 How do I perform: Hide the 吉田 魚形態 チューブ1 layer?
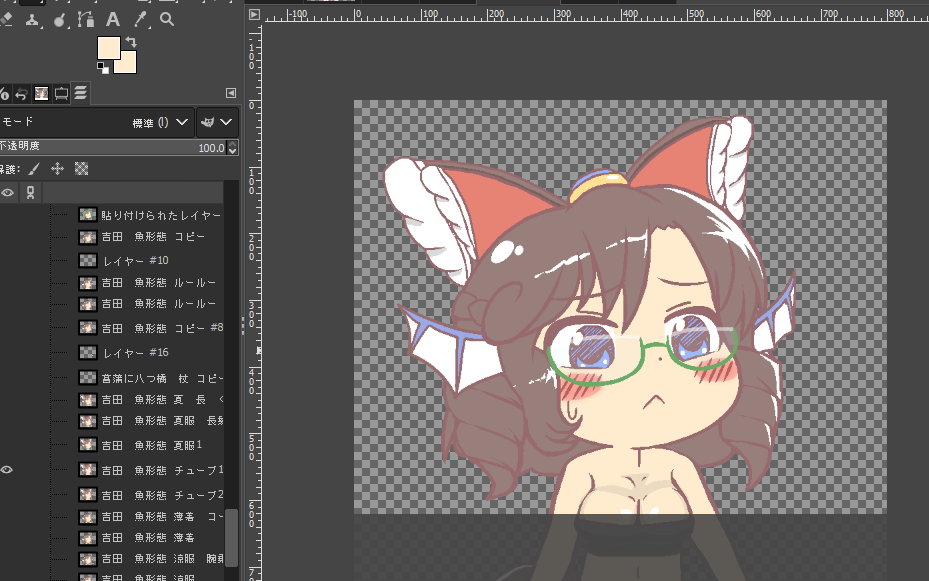coord(7,469)
